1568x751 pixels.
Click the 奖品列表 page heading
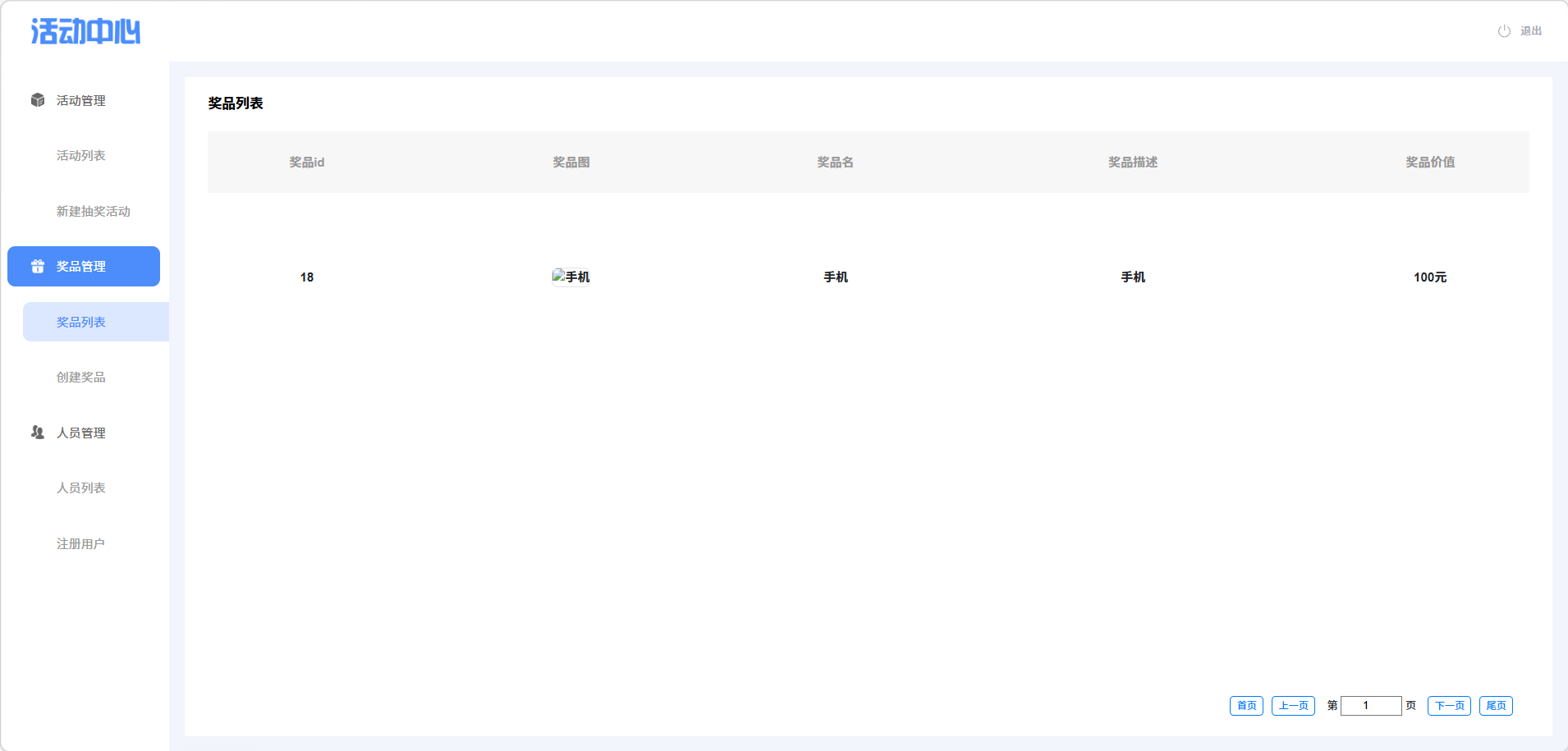pos(236,103)
